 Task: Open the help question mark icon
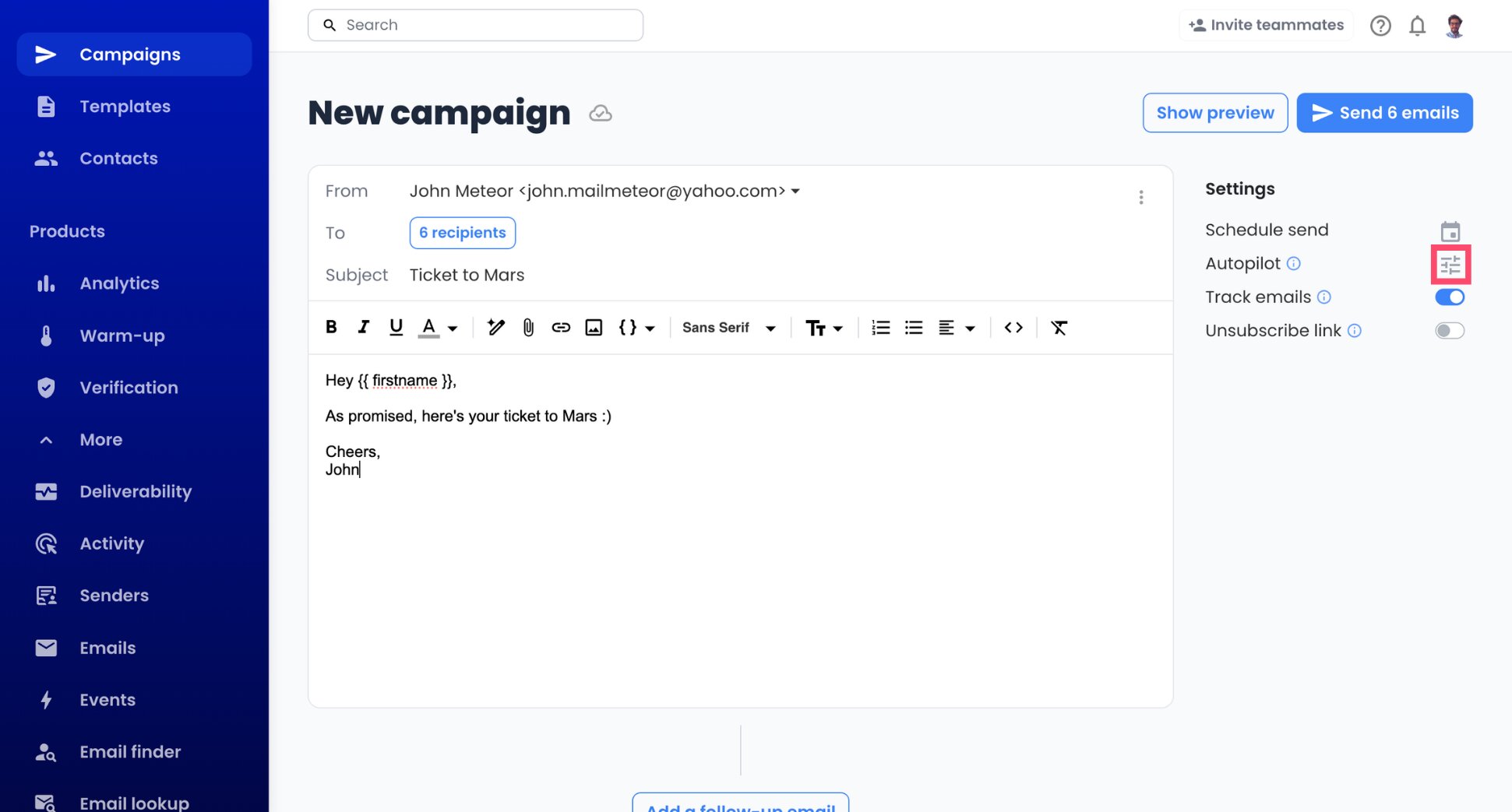click(1380, 26)
